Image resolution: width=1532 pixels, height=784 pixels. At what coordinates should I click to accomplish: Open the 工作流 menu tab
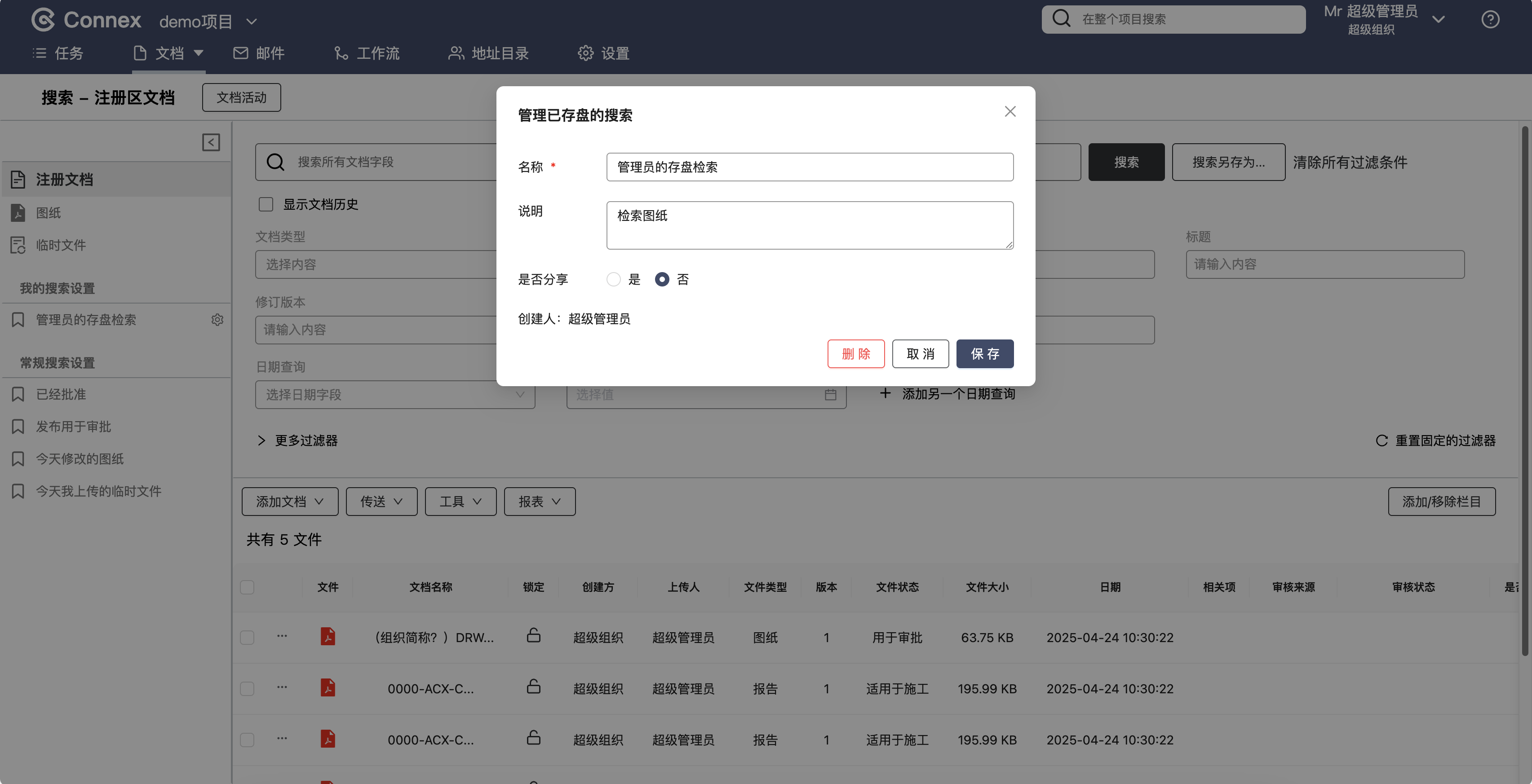366,53
